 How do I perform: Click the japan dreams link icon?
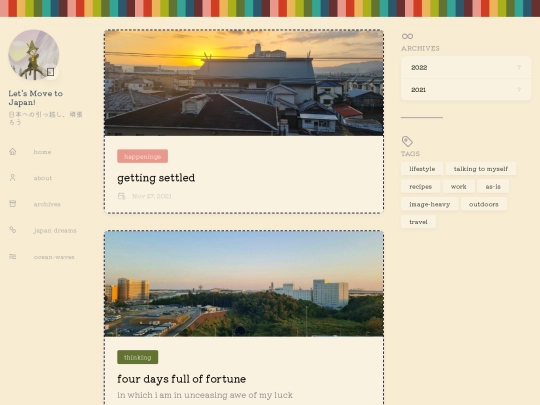[x=13, y=230]
